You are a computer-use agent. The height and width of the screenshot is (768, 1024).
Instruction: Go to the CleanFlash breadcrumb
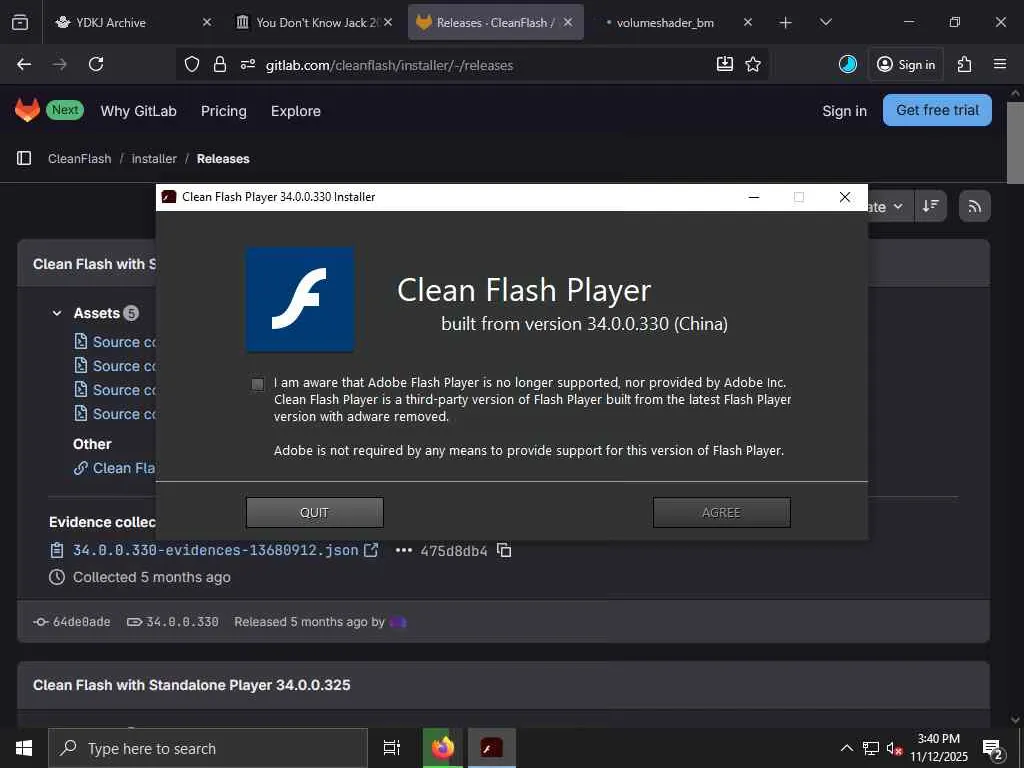[x=80, y=159]
